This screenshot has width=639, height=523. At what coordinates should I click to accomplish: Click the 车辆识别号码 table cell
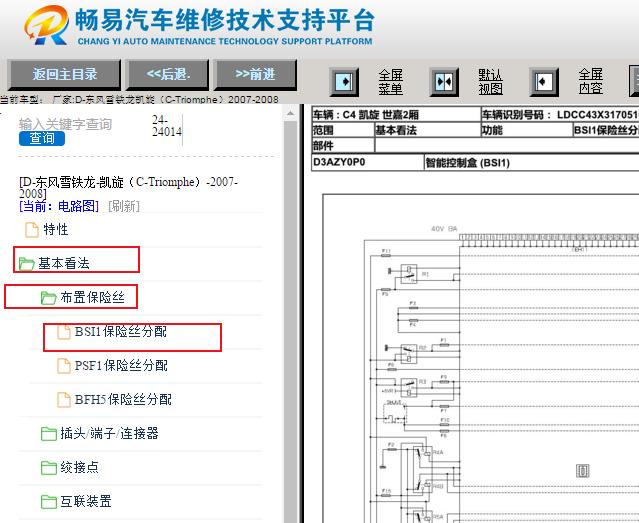tap(560, 115)
